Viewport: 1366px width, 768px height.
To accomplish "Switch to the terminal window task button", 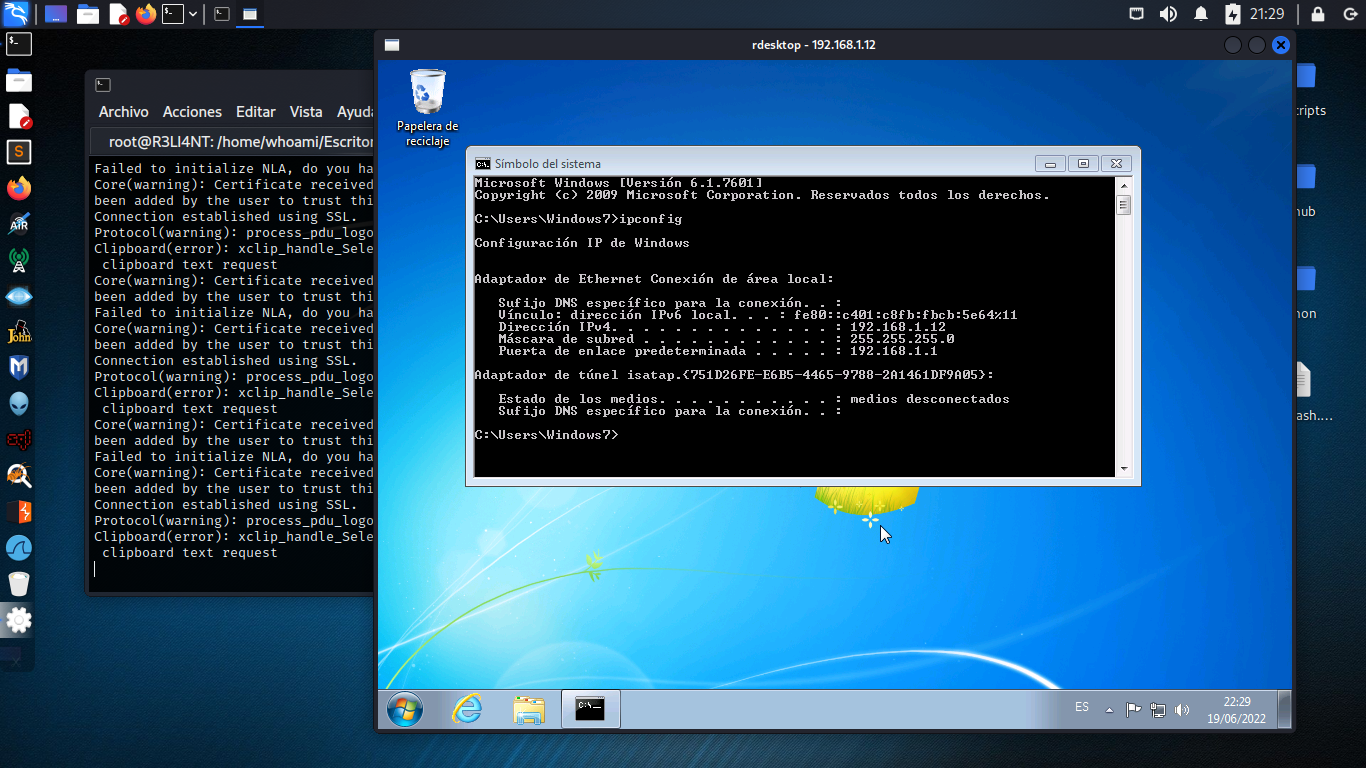I will (x=222, y=15).
